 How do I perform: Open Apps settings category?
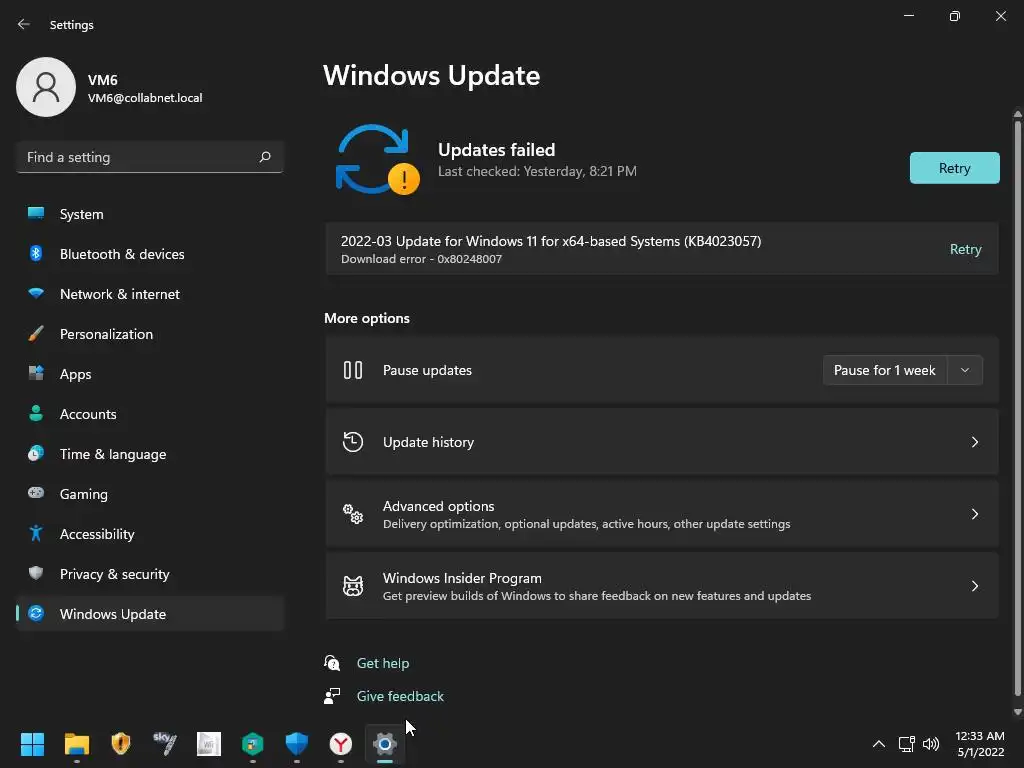[x=150, y=374]
